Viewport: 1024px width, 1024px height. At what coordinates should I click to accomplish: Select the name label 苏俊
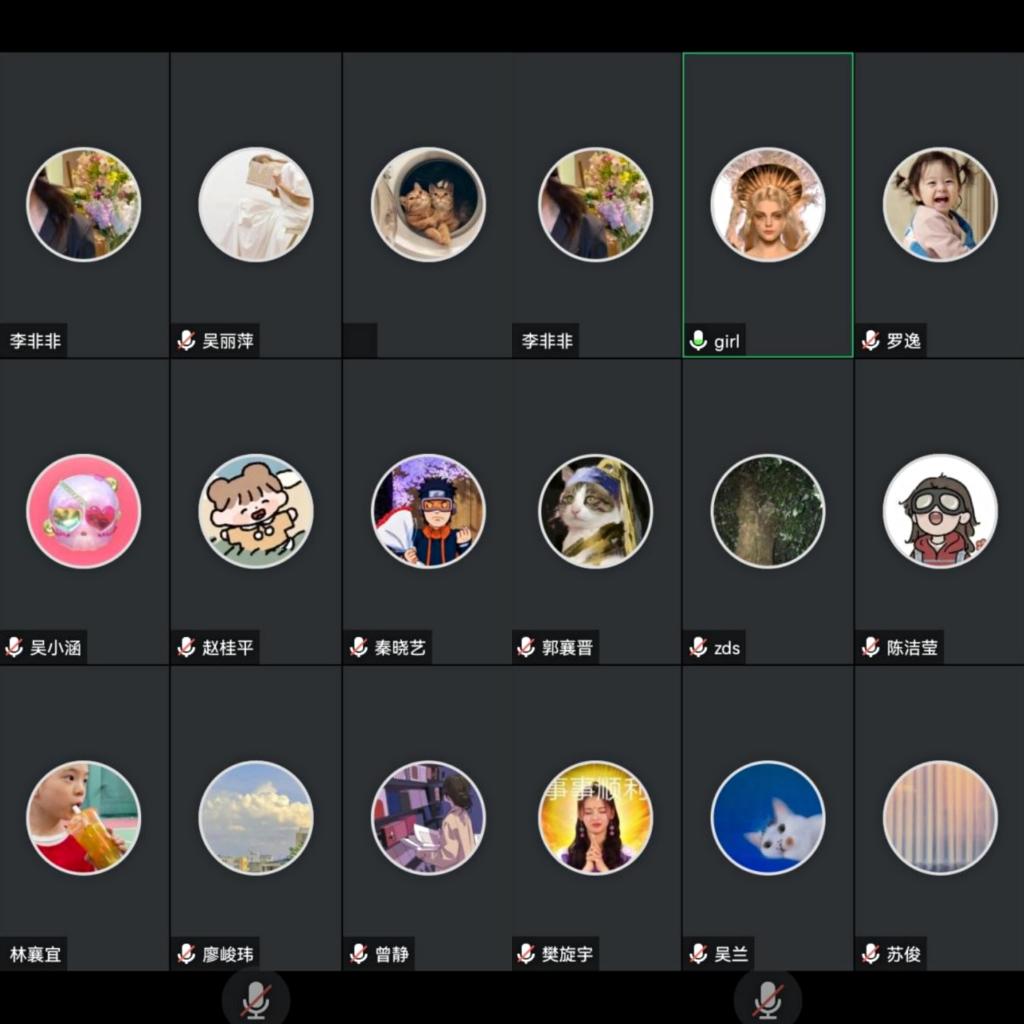pyautogui.click(x=904, y=955)
